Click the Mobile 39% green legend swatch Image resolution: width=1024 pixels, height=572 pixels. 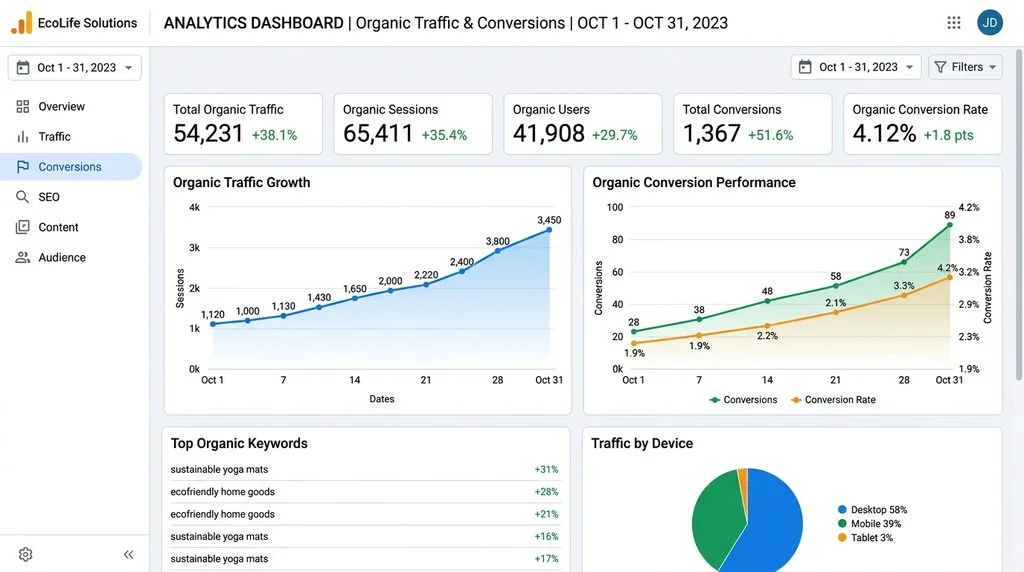[842, 524]
